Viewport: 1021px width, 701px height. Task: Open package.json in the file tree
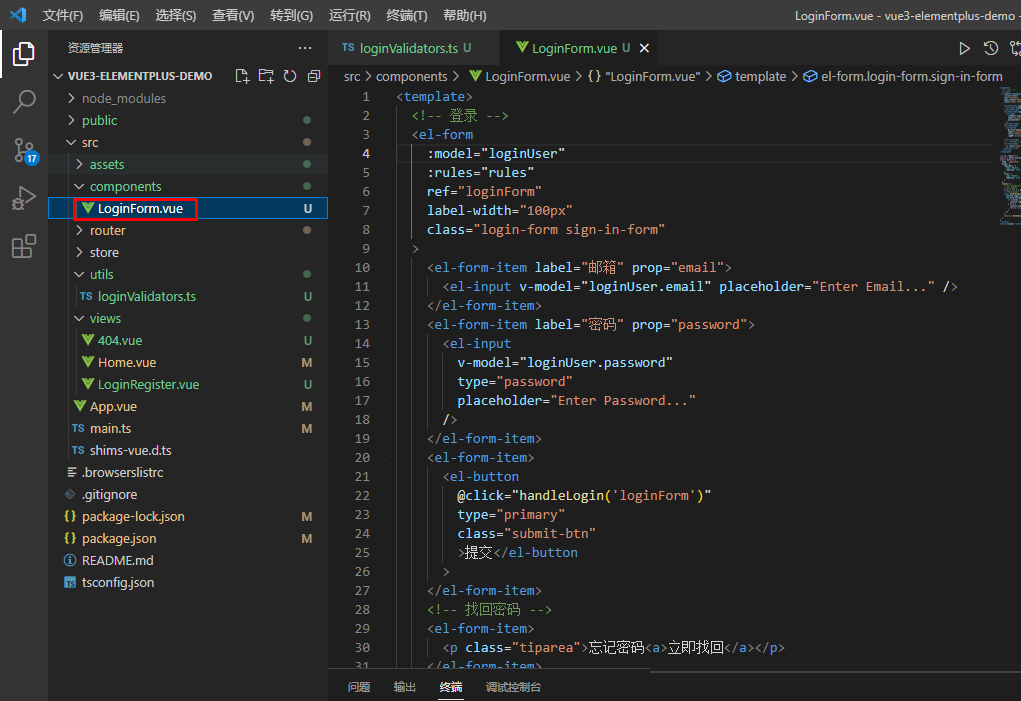click(x=188, y=538)
